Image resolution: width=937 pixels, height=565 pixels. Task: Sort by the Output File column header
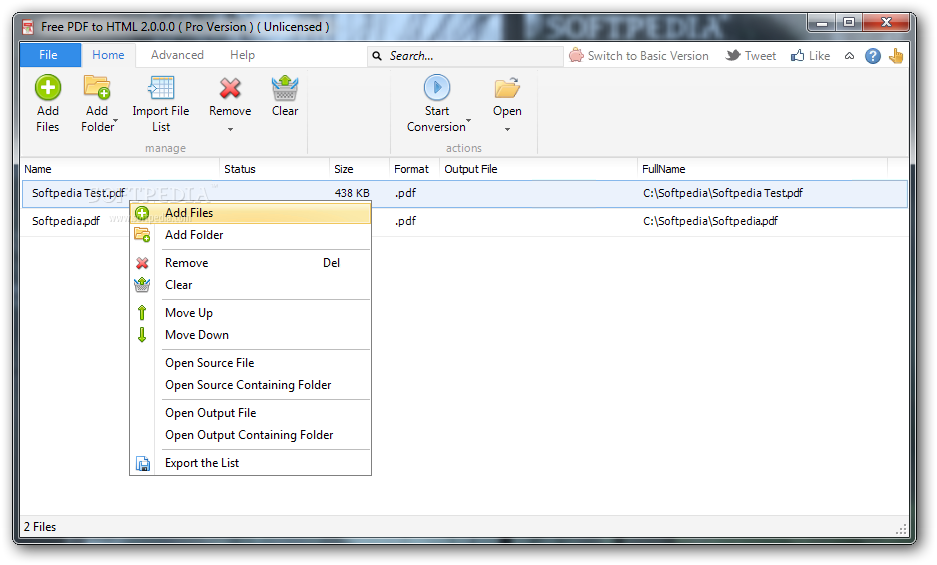(x=538, y=169)
